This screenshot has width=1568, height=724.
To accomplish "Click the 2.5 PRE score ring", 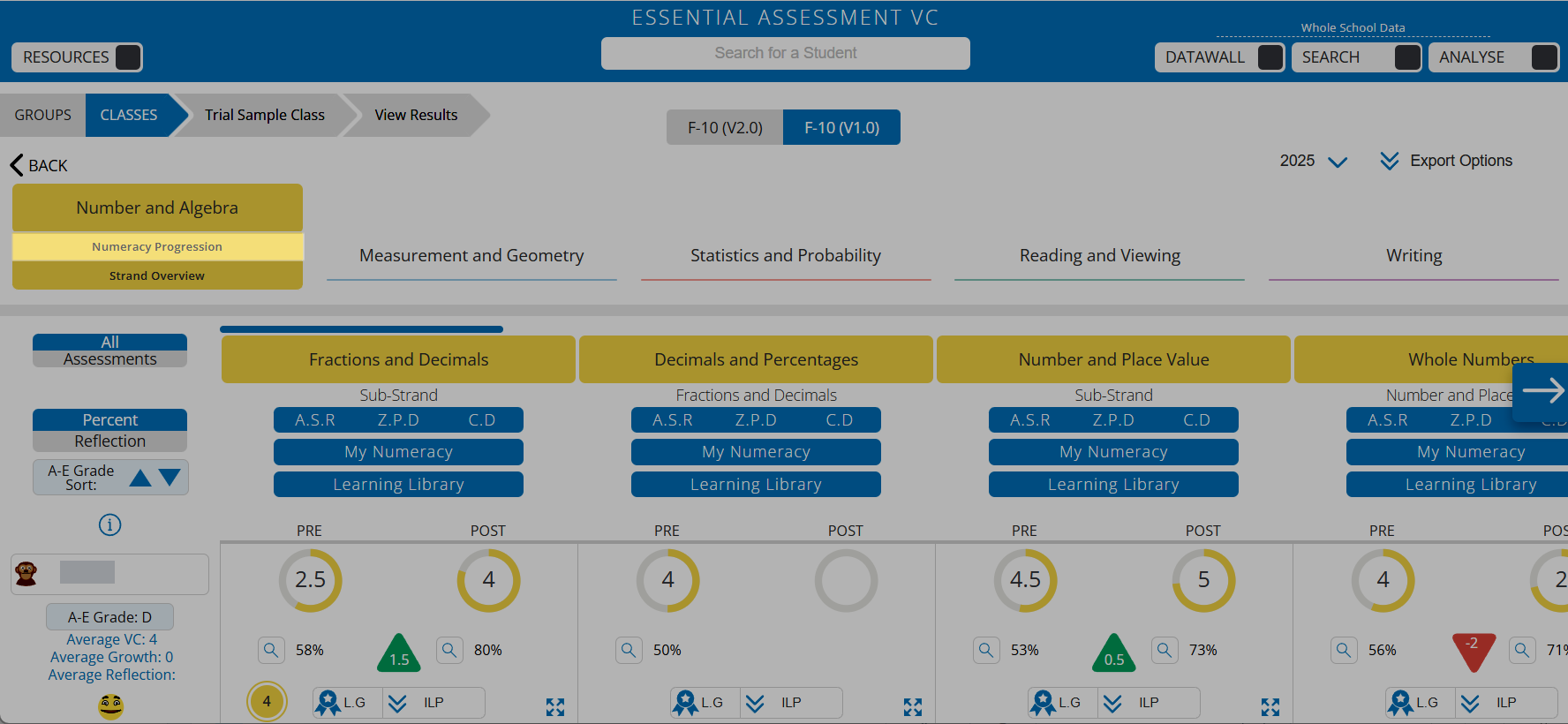I will click(x=310, y=580).
